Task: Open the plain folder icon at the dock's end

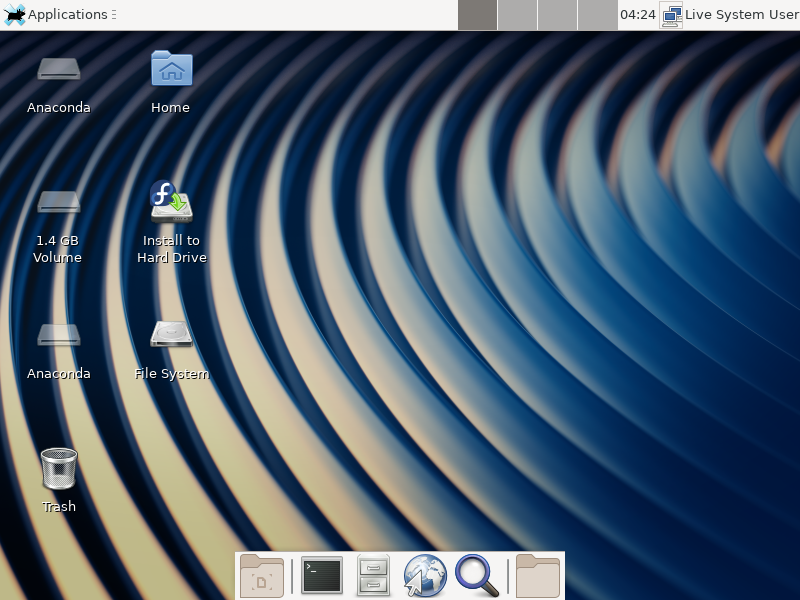Action: (x=538, y=576)
